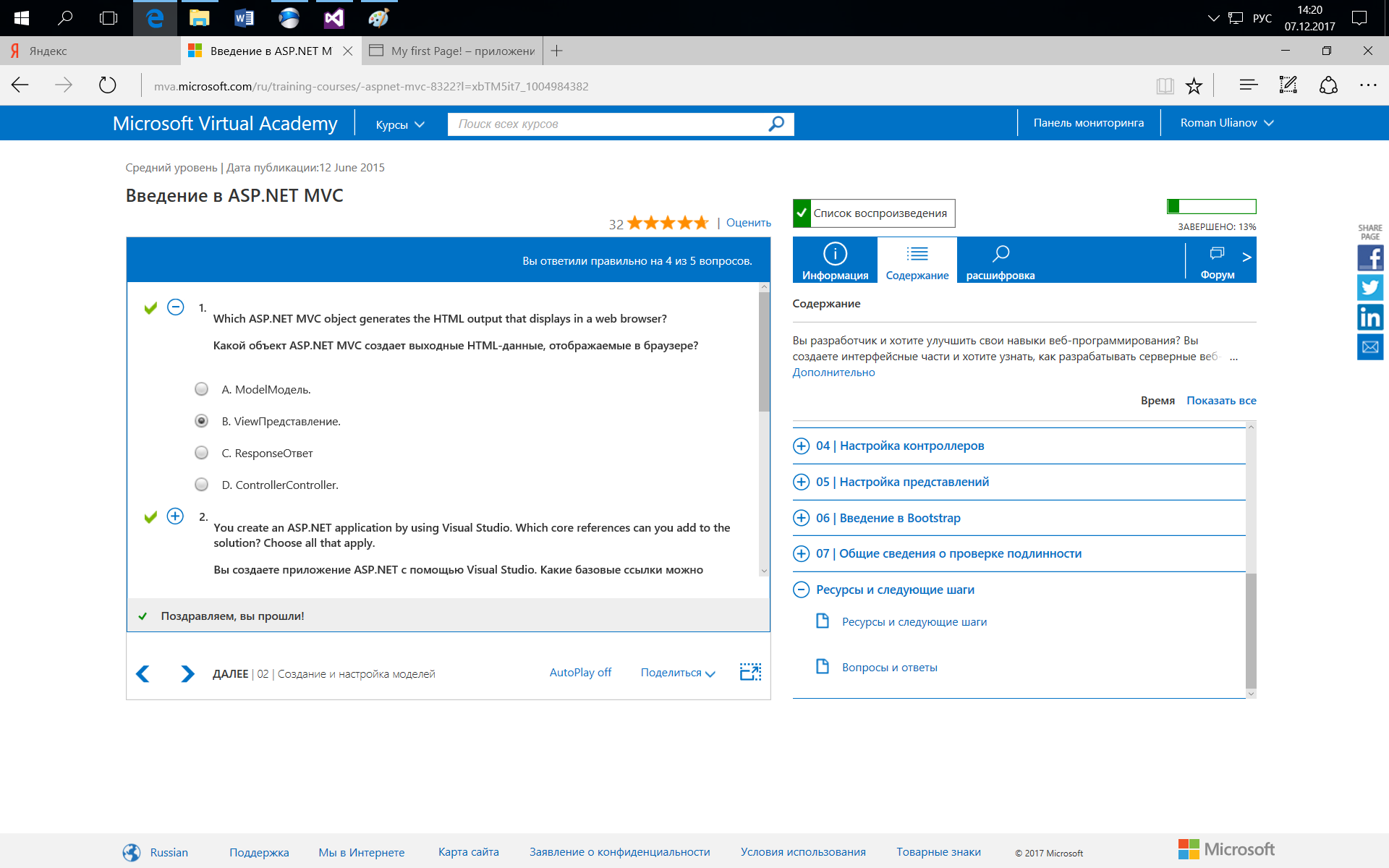Switch to расшифровка tab
The width and height of the screenshot is (1389, 868).
1001,260
